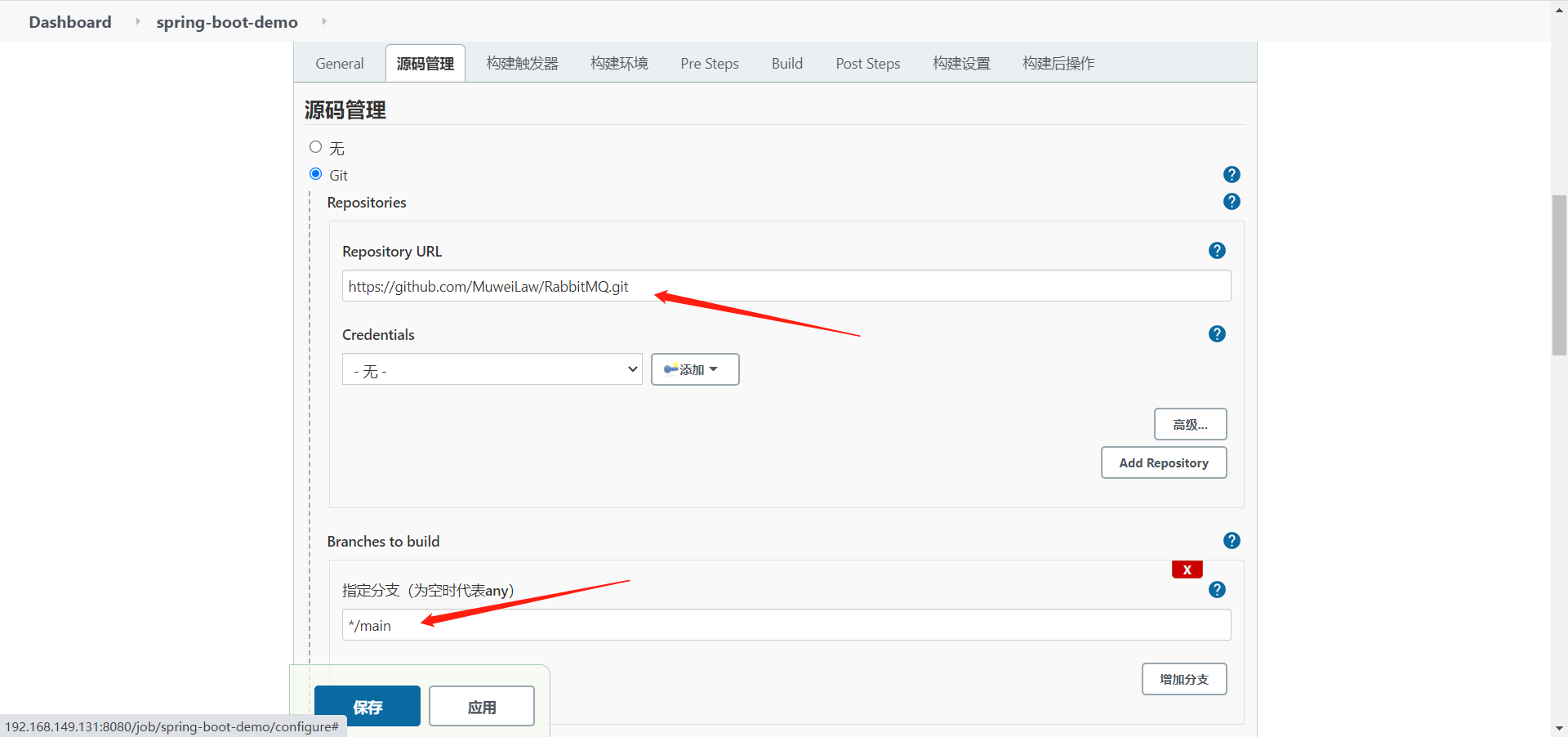
Task: Switch to the 构建设置 tab
Action: [x=962, y=64]
